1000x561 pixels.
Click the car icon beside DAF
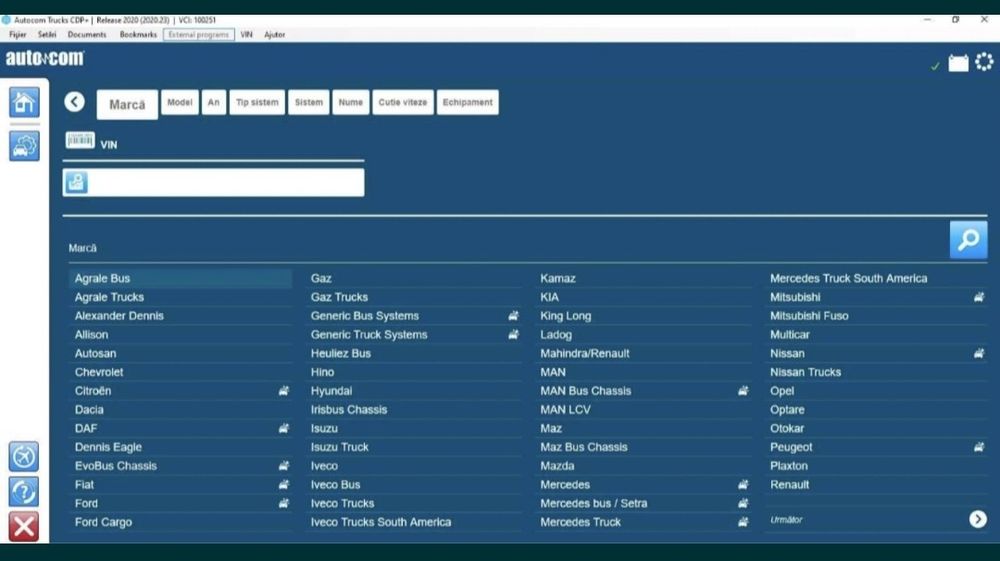tap(284, 428)
